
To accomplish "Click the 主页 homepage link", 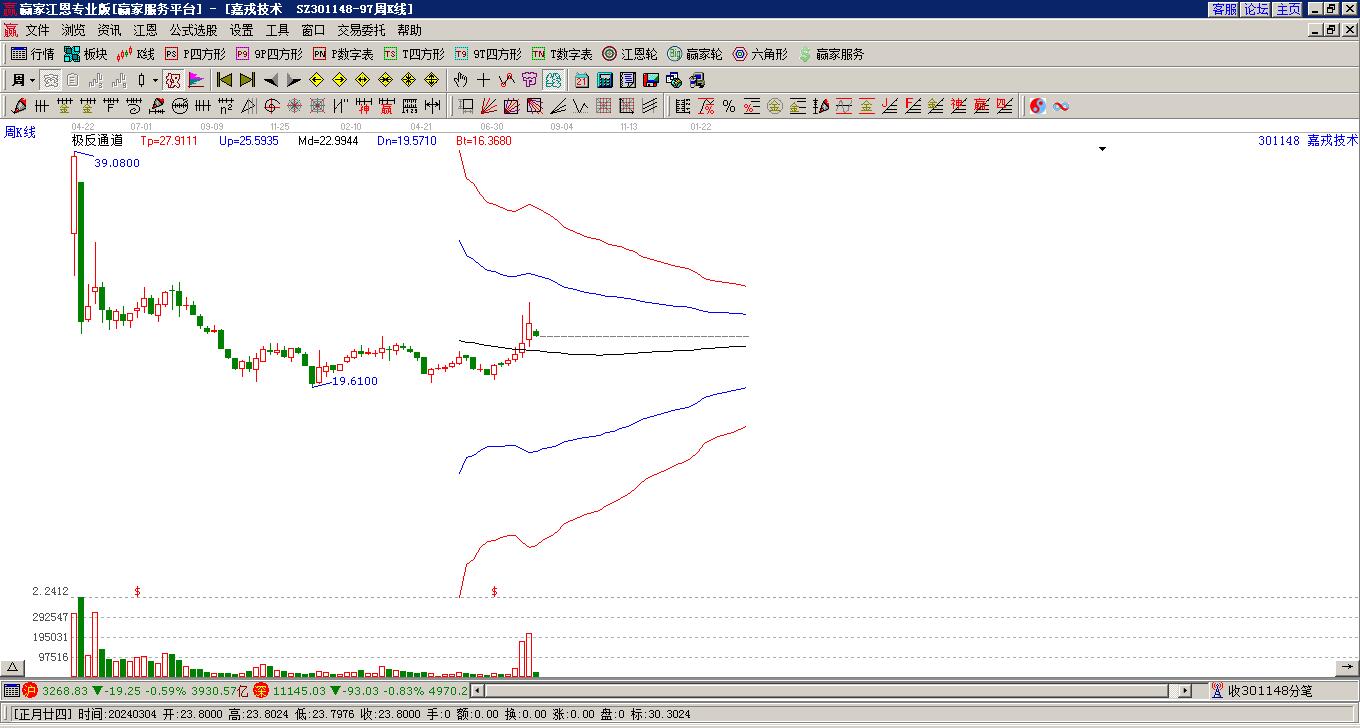I will (1288, 9).
